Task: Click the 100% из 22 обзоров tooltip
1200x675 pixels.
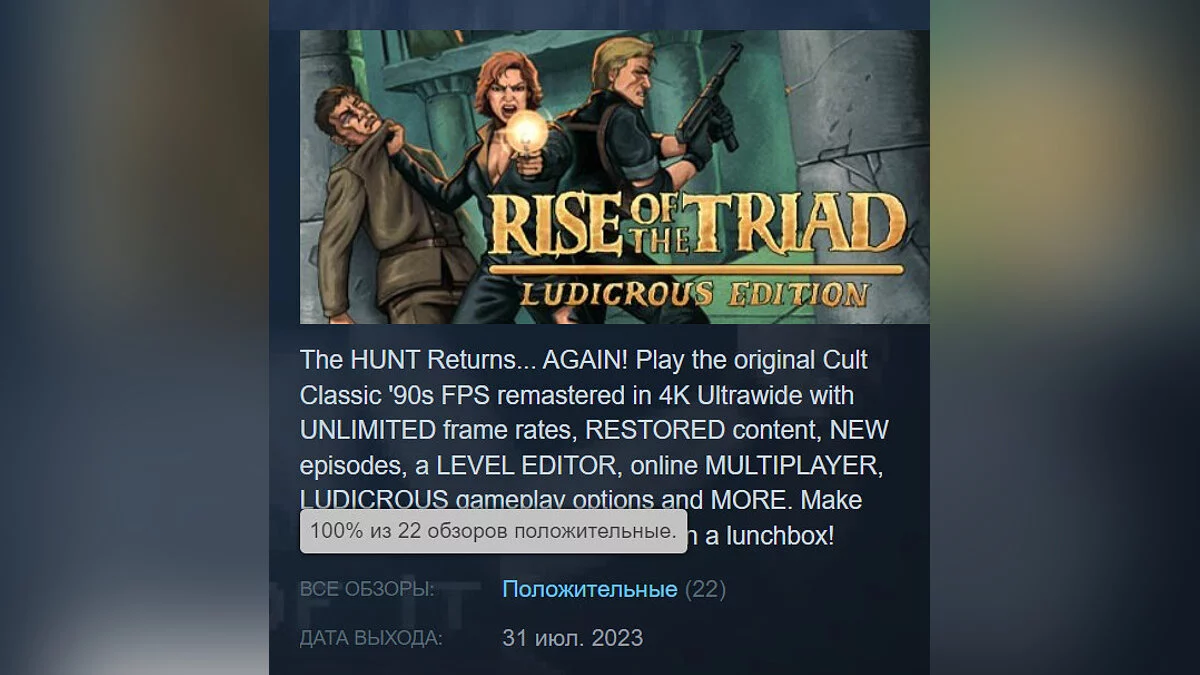Action: pos(494,531)
